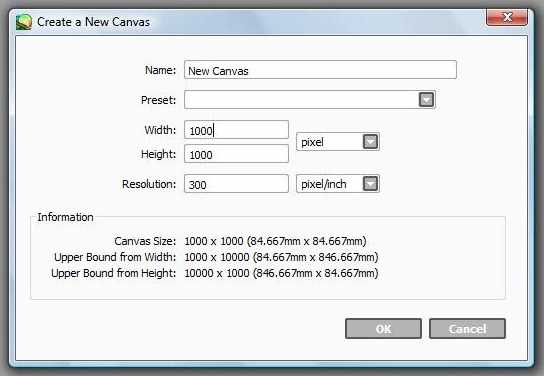Cancel the new canvas dialog
Screen dimensions: 544x376
coord(467,328)
